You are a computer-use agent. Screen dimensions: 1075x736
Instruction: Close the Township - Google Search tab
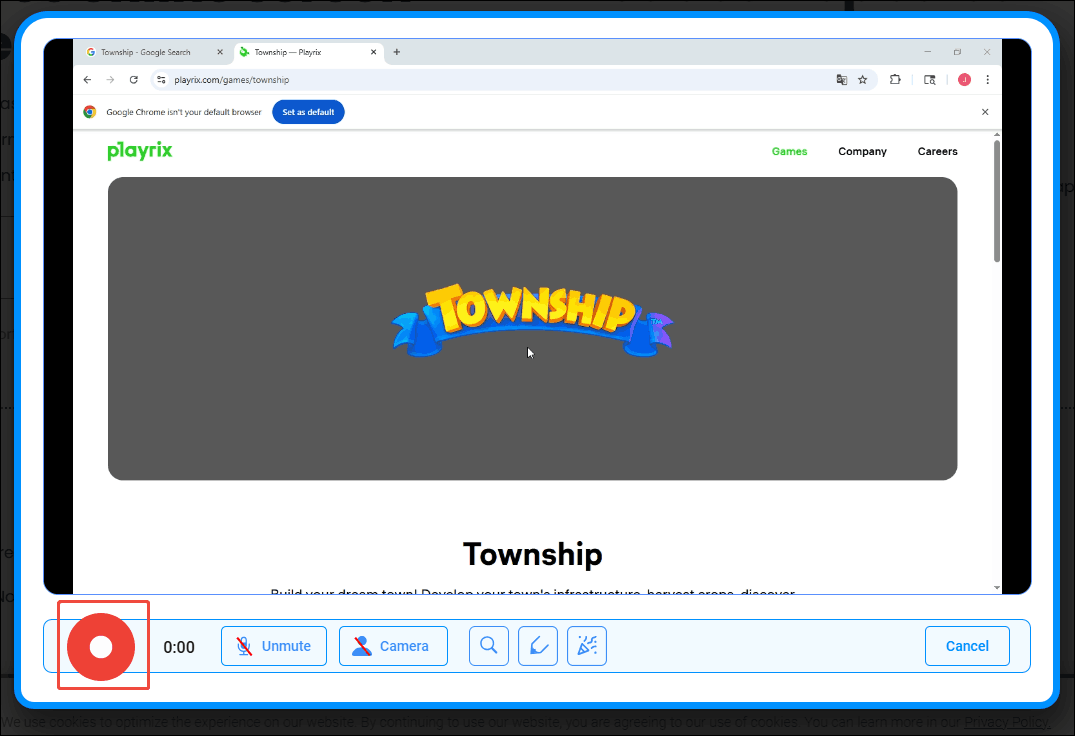click(x=220, y=52)
